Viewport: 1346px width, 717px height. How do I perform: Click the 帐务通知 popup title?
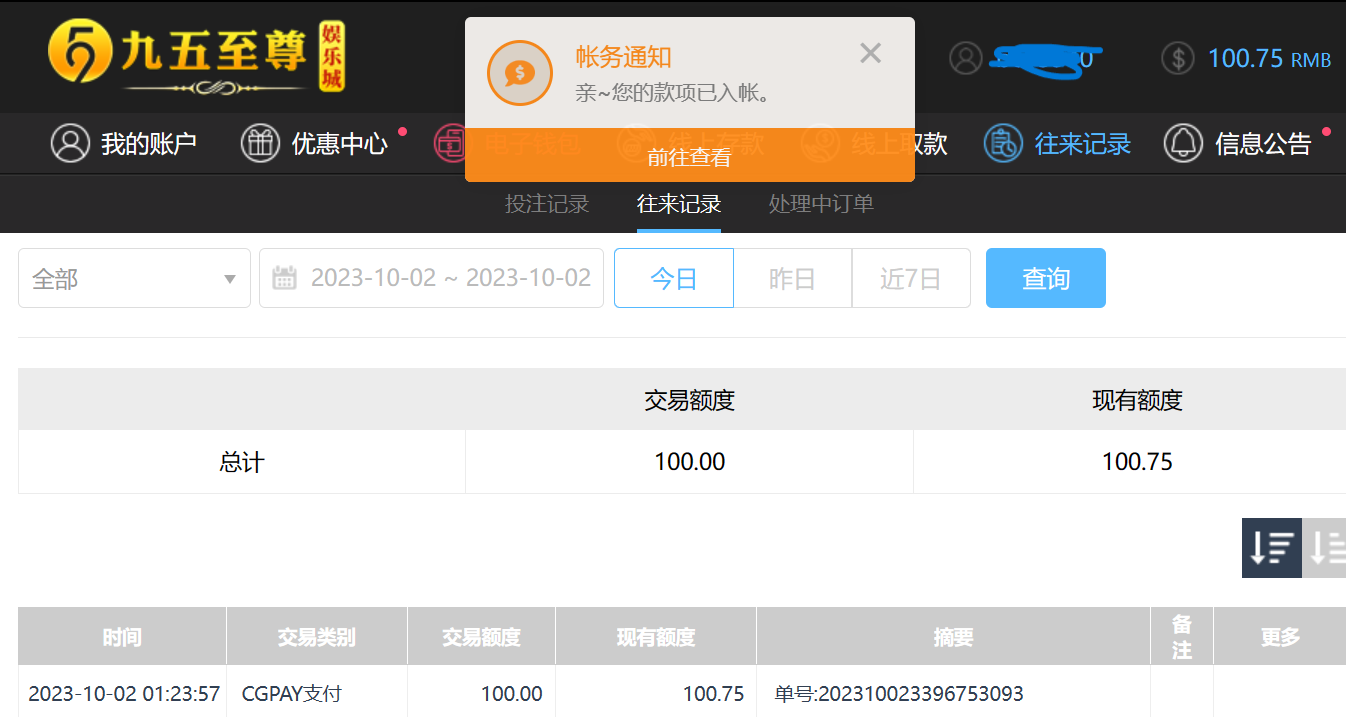click(623, 57)
